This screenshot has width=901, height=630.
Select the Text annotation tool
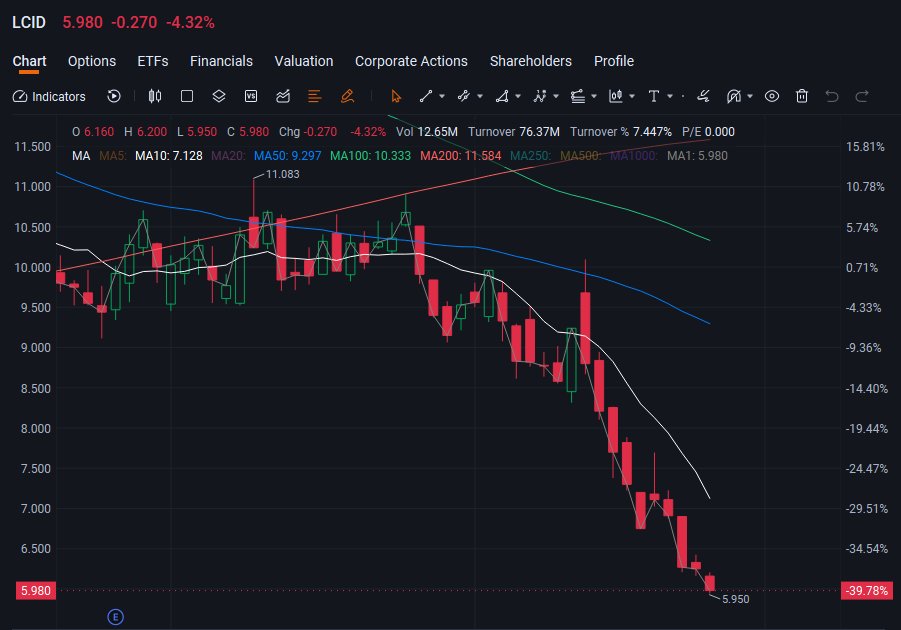point(653,97)
